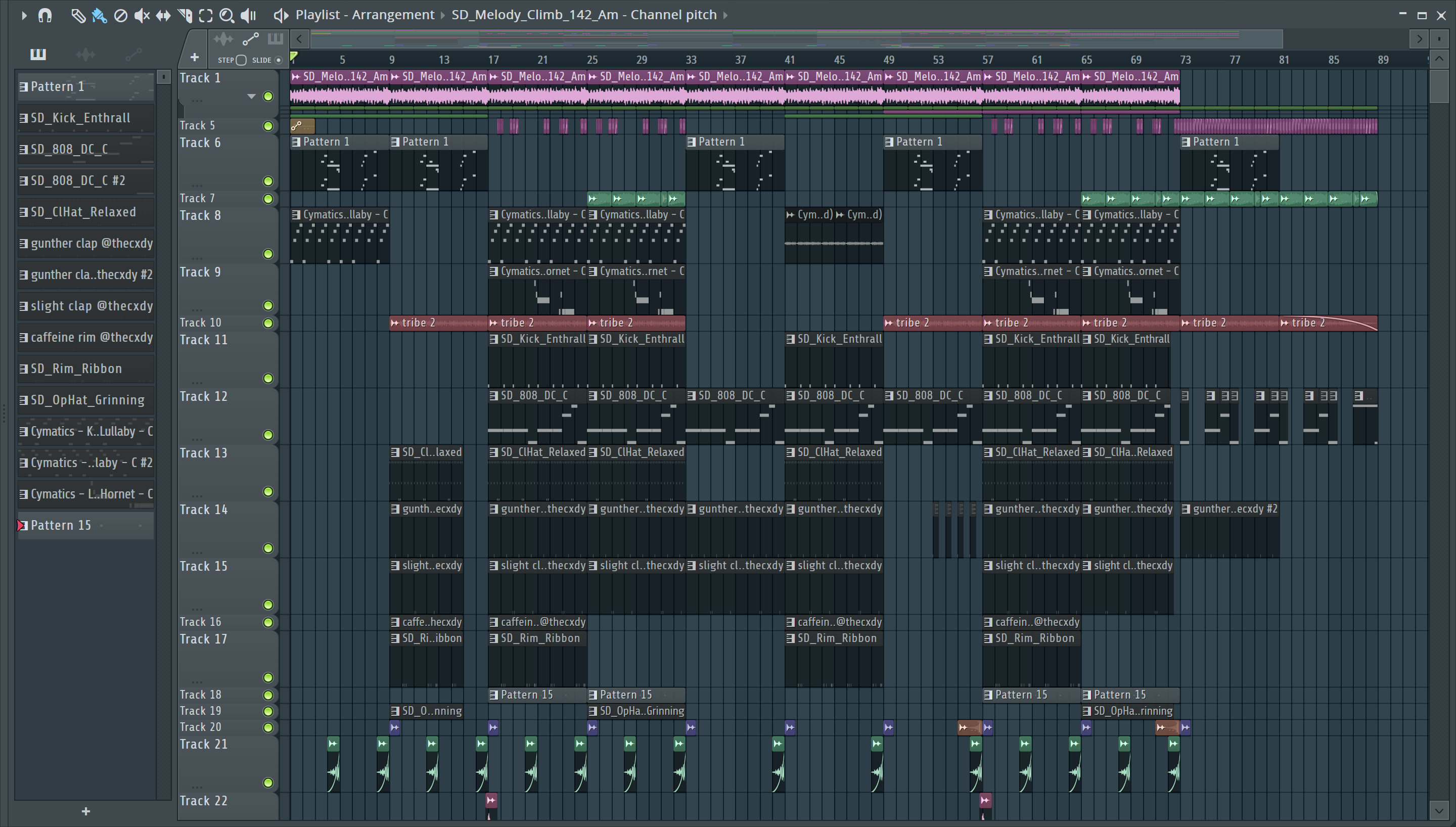
Task: Toggle the SLIDE option
Action: tap(278, 60)
